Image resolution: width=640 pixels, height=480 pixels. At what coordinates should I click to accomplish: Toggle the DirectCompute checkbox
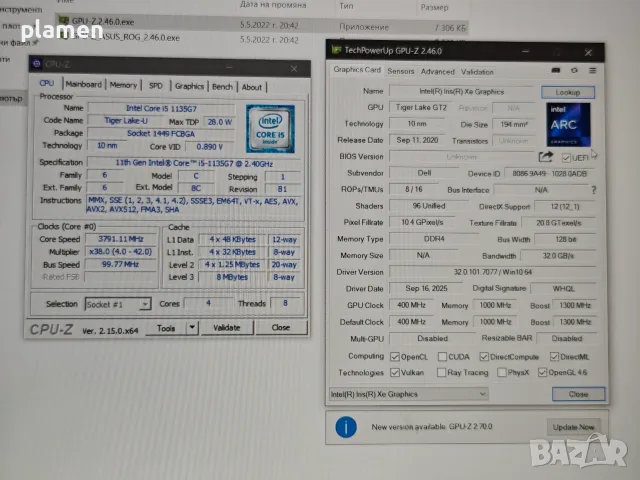(484, 357)
